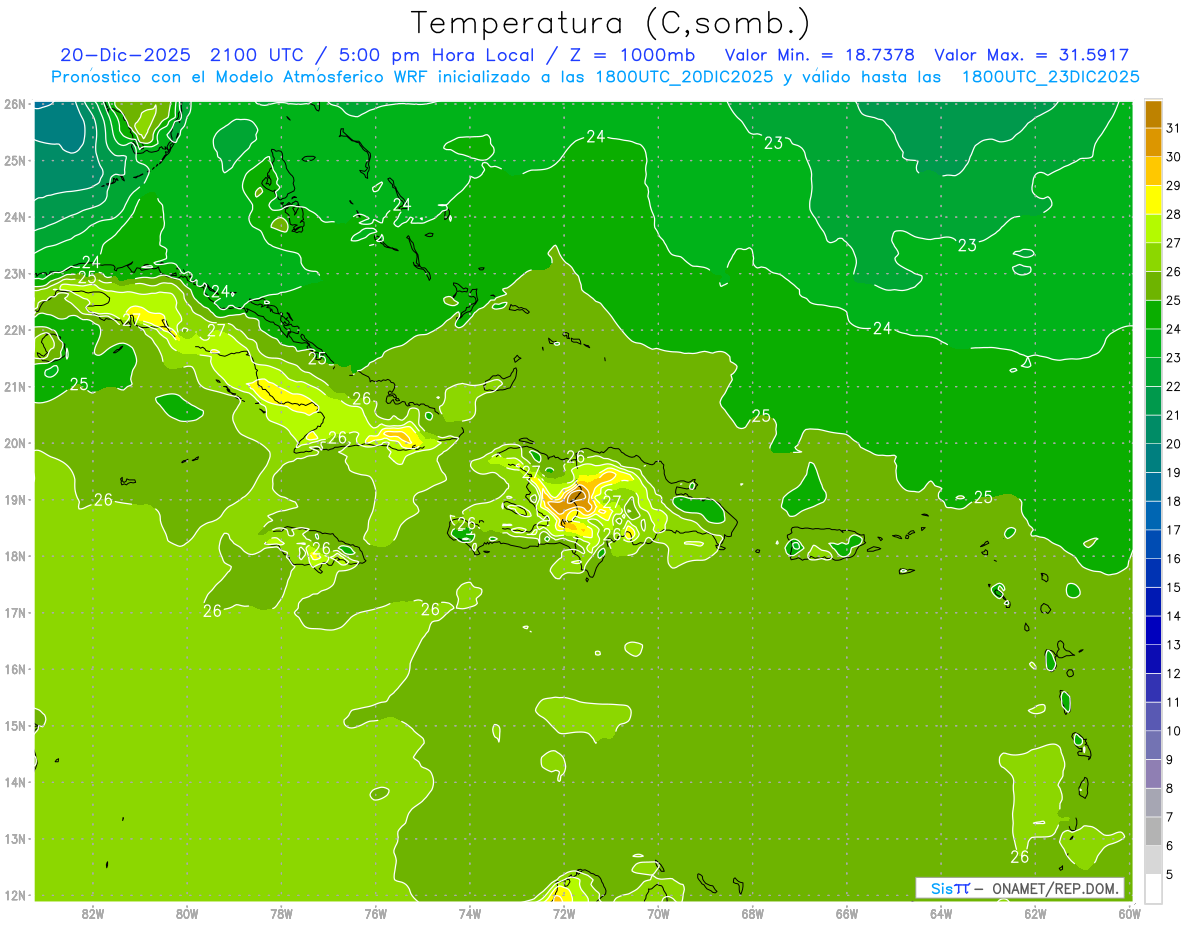Viewport: 1200px width, 927px height.
Task: Click the "31" value on the color scale
Action: [1173, 128]
